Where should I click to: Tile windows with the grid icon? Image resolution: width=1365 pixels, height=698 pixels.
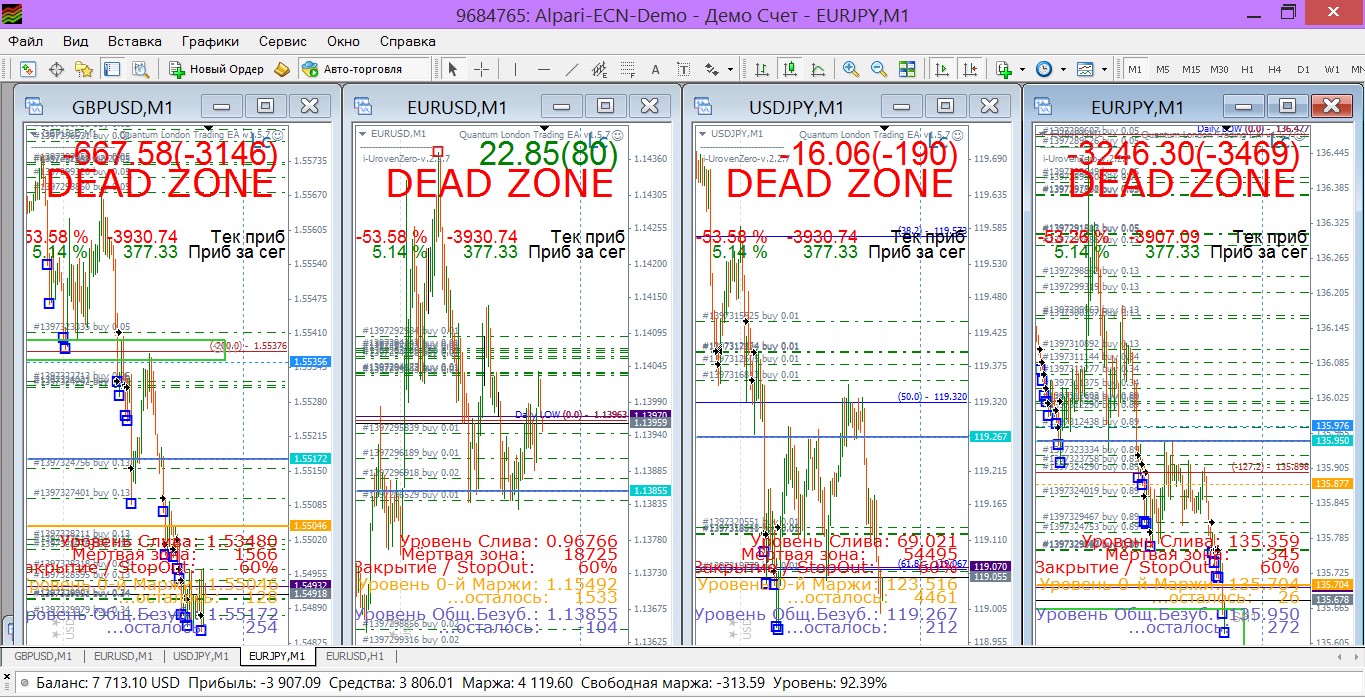pyautogui.click(x=907, y=69)
